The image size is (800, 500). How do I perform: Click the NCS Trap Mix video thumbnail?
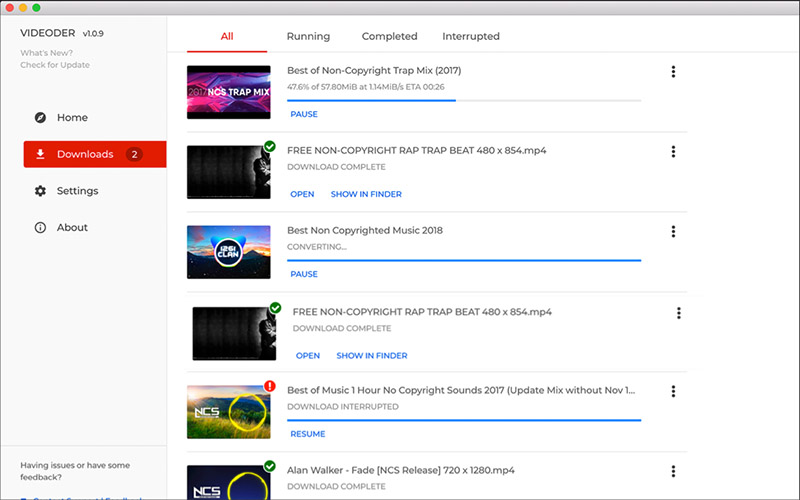click(228, 92)
